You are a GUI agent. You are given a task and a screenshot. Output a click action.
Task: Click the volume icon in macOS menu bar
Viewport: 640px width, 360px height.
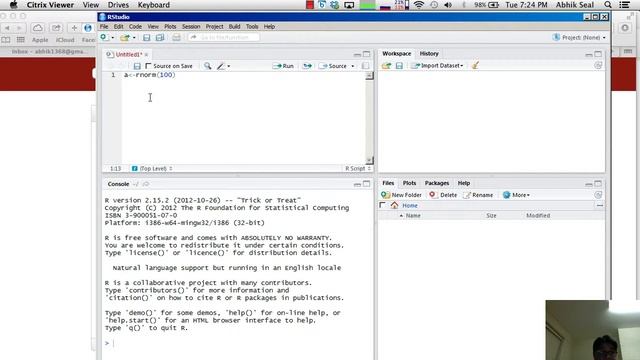tap(448, 5)
